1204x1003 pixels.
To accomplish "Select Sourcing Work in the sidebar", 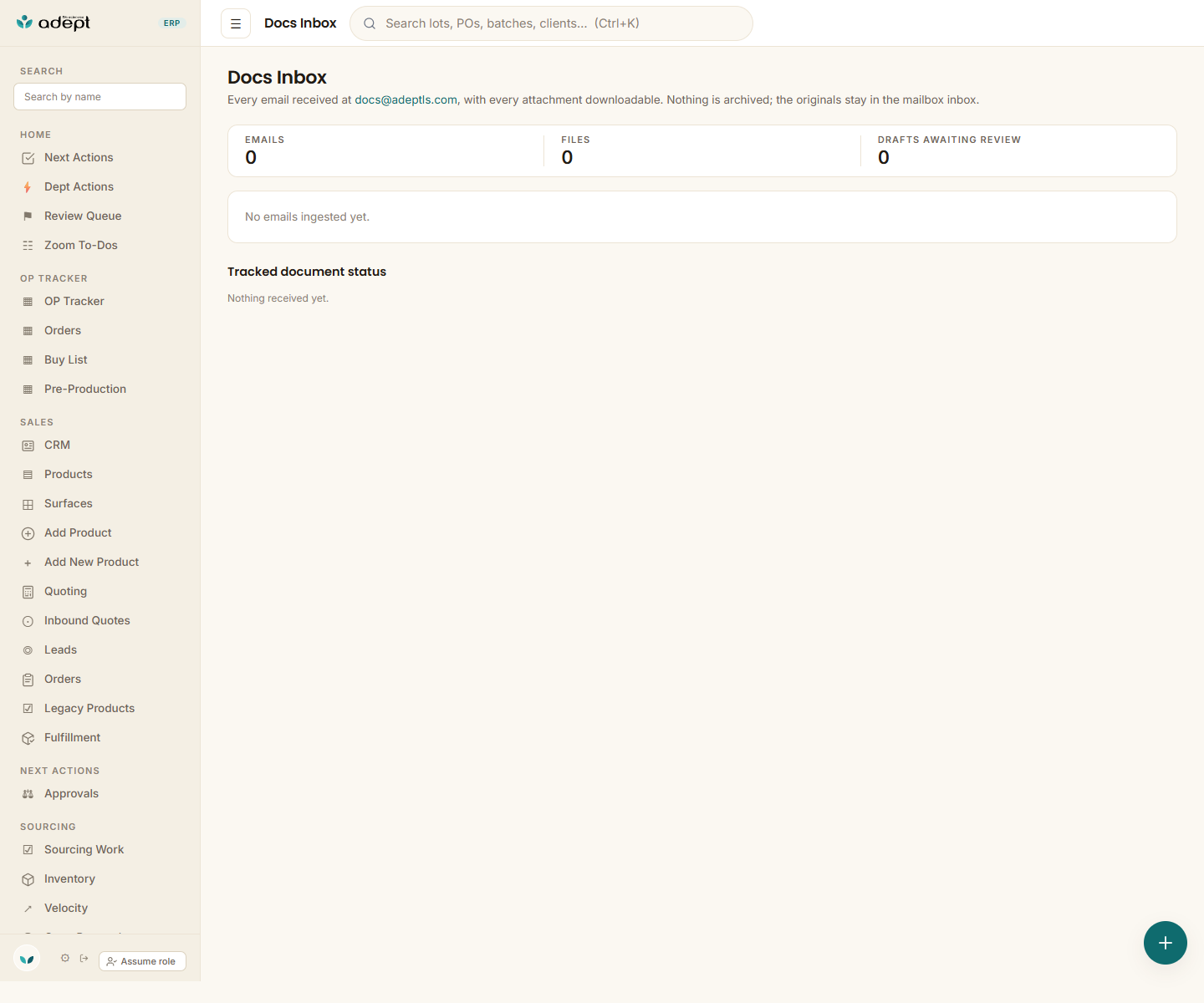I will point(100,850).
